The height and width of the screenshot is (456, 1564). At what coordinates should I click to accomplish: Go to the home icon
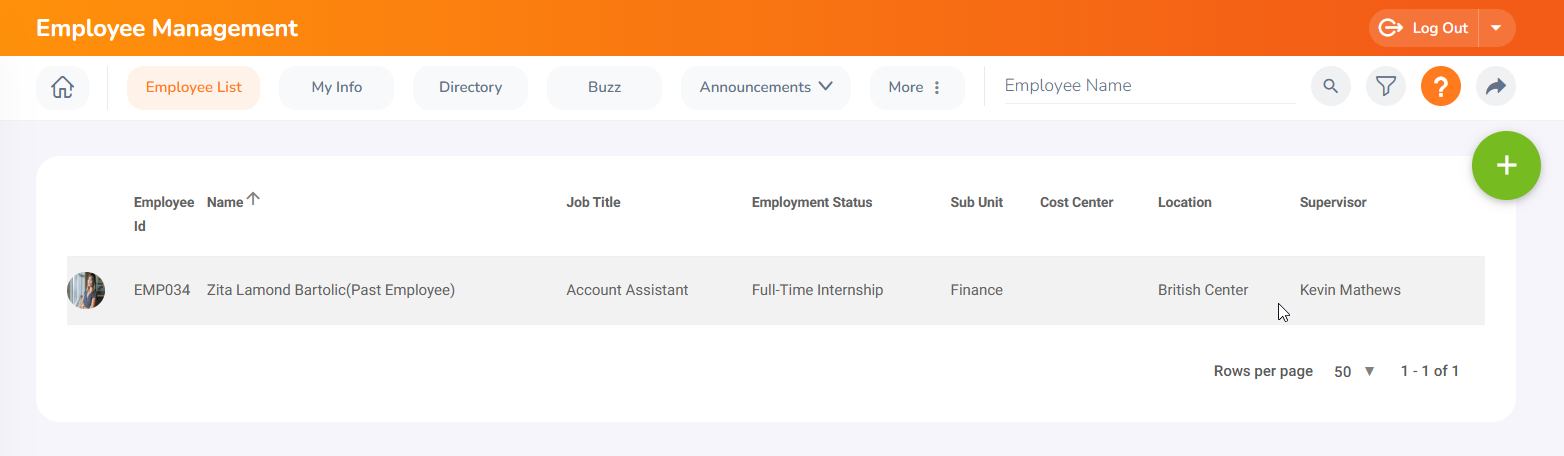tap(62, 87)
